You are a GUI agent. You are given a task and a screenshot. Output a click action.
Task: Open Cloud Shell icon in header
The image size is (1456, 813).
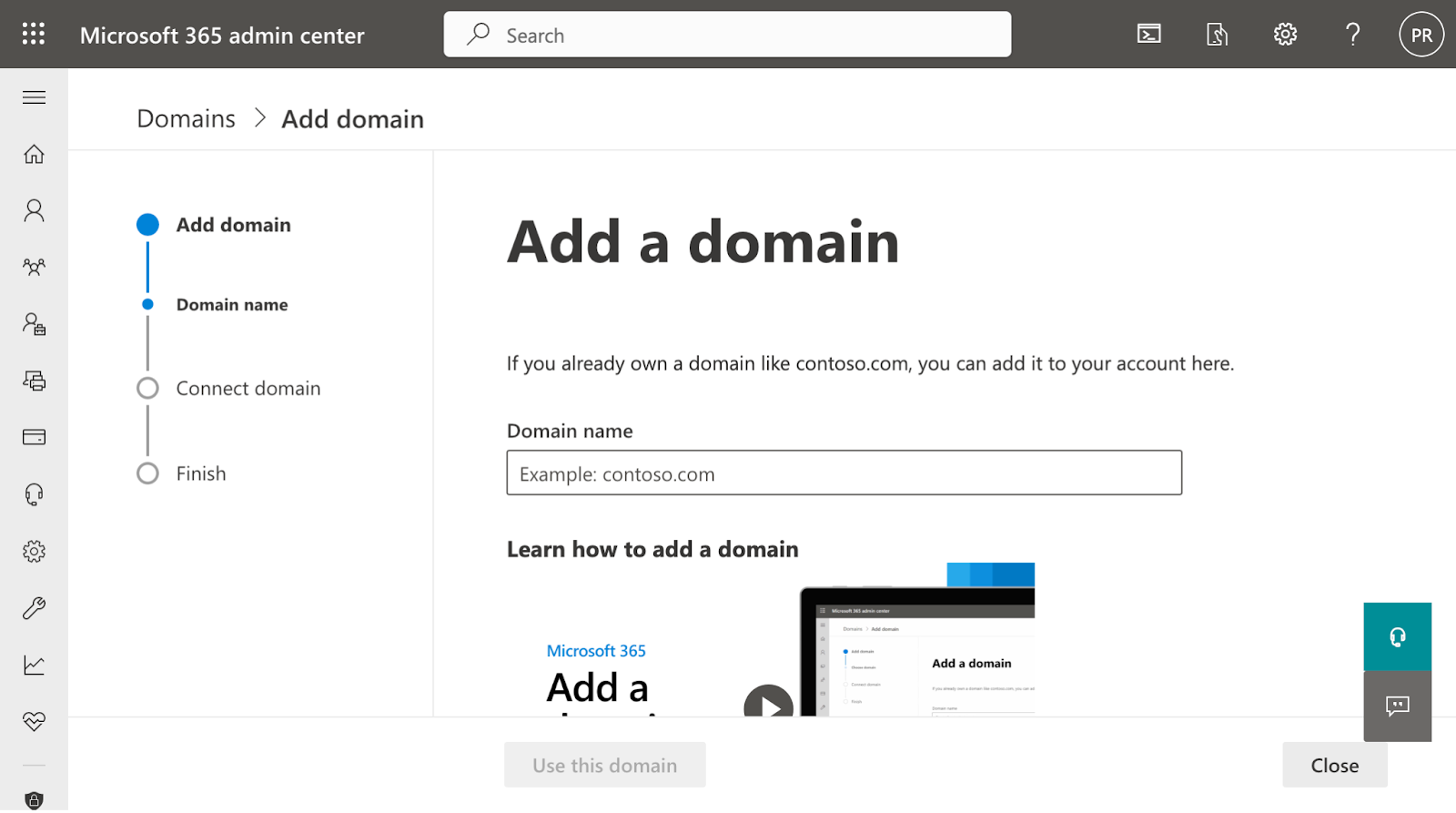point(1149,35)
